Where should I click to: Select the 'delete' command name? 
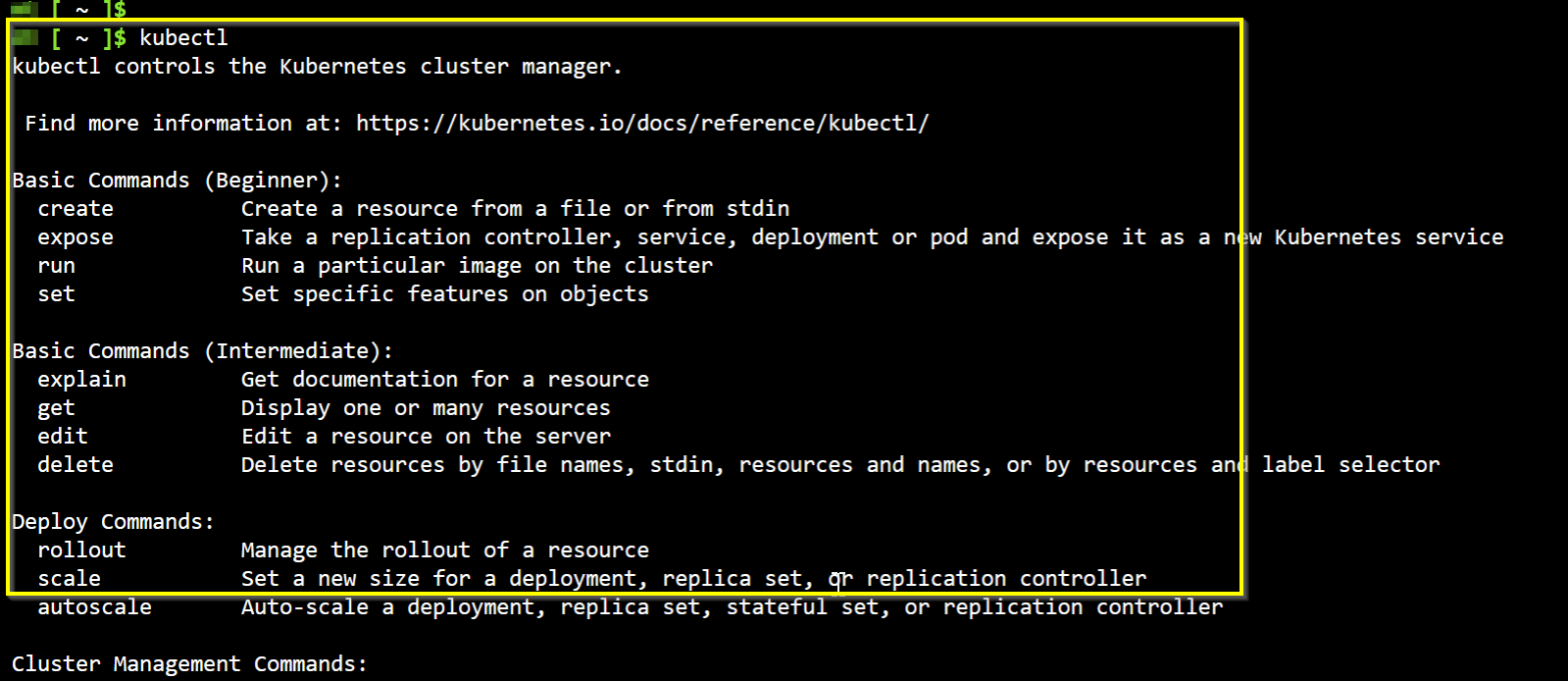pyautogui.click(x=76, y=465)
